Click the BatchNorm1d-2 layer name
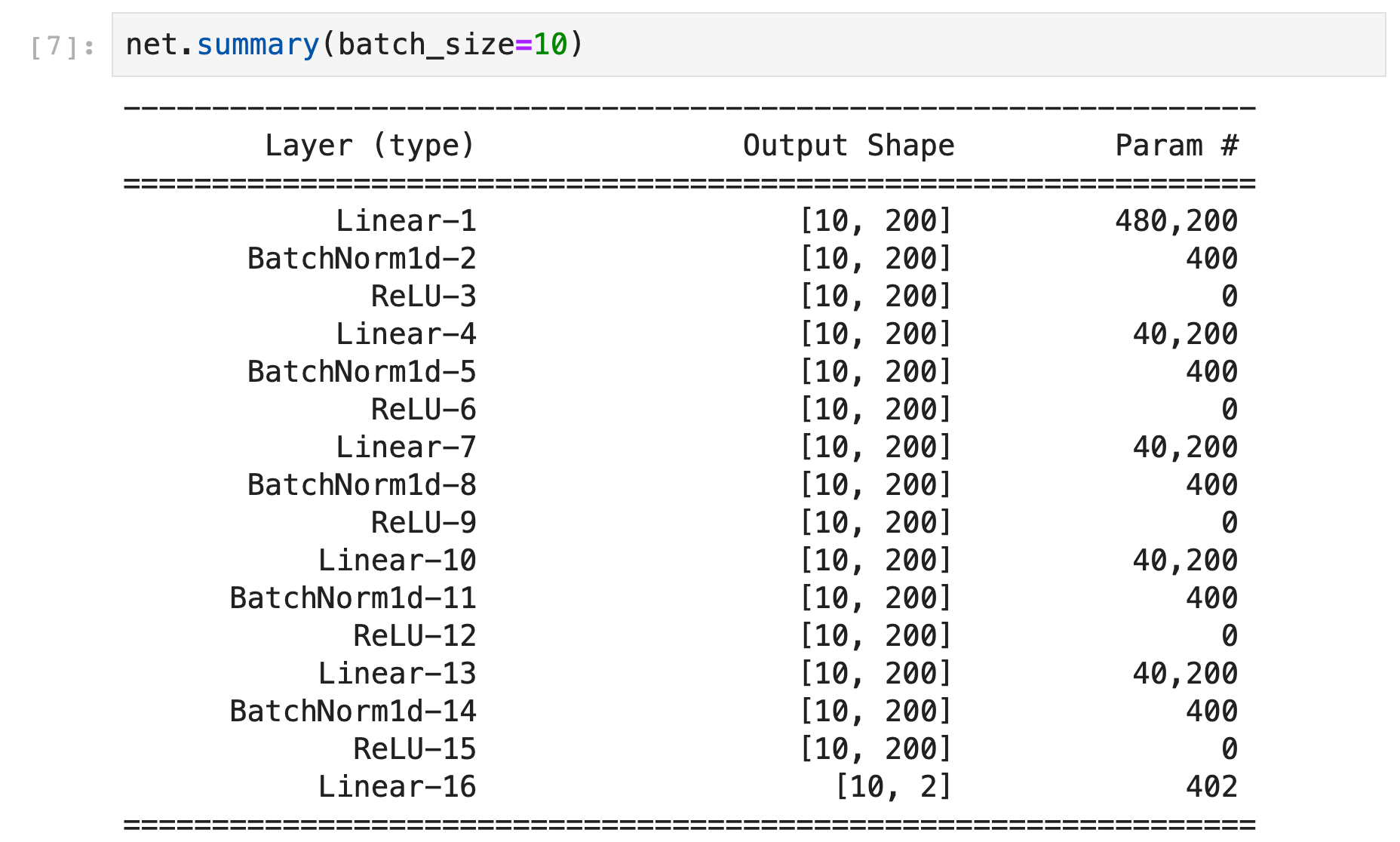The image size is (1400, 842). [362, 259]
